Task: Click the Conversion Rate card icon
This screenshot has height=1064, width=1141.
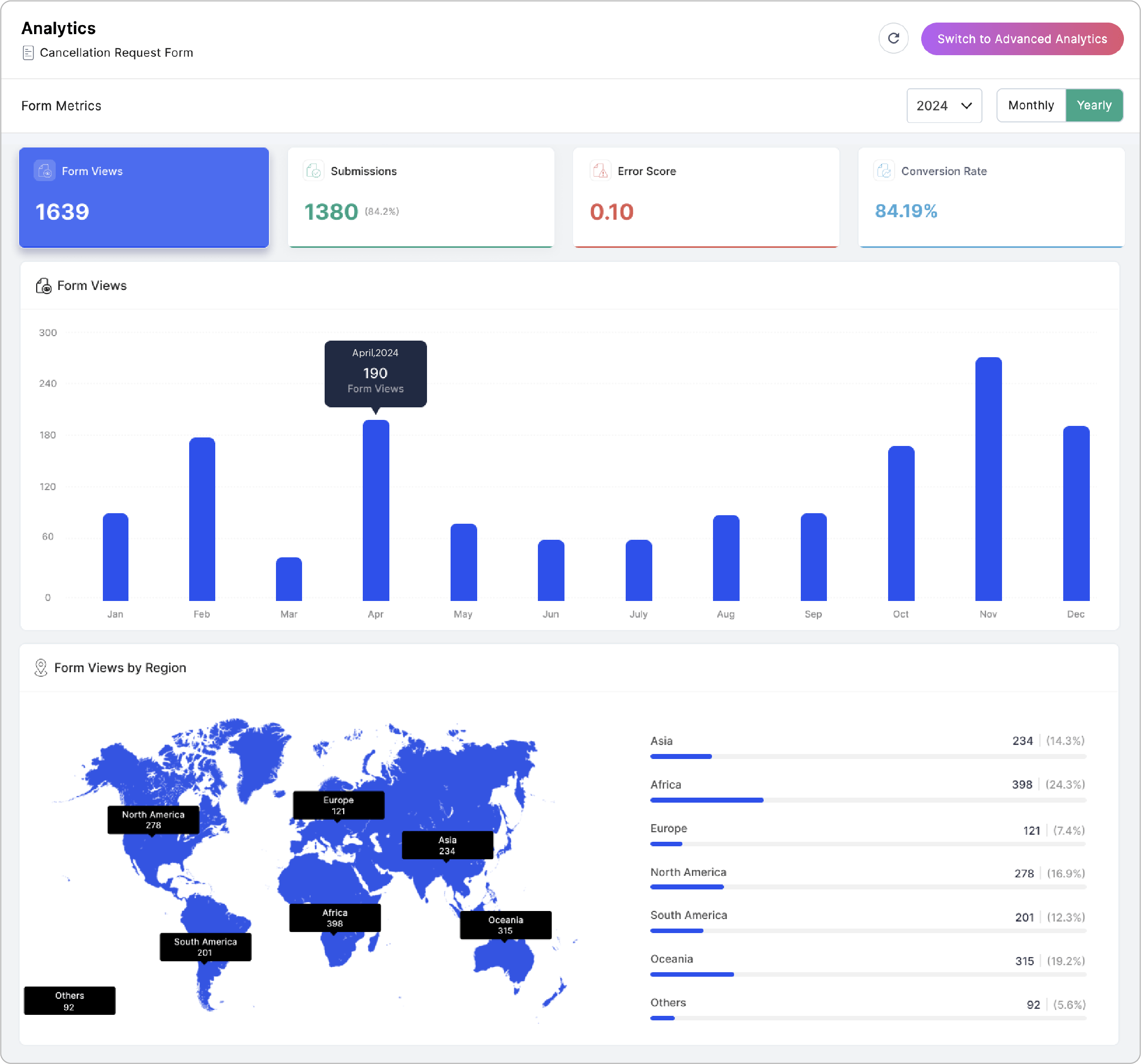Action: 884,171
